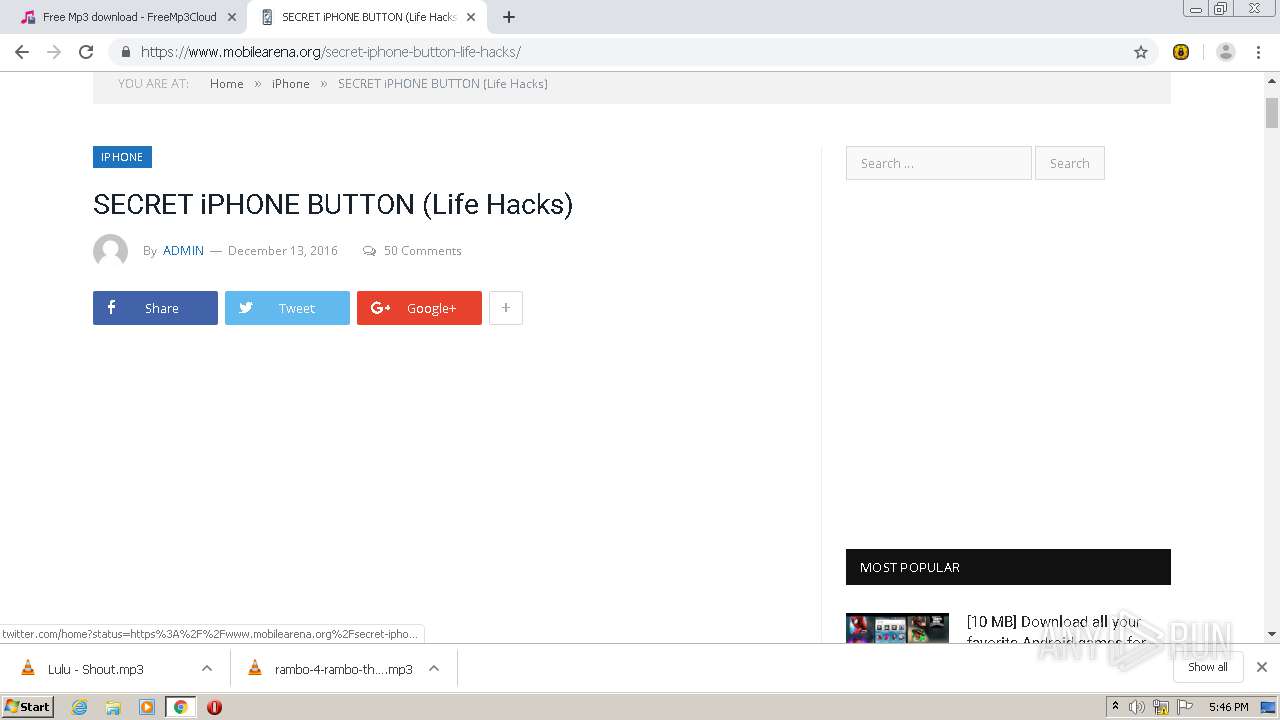Click the December 13, 2016 date
Screen dimensions: 1280x720
pyautogui.click(x=283, y=251)
